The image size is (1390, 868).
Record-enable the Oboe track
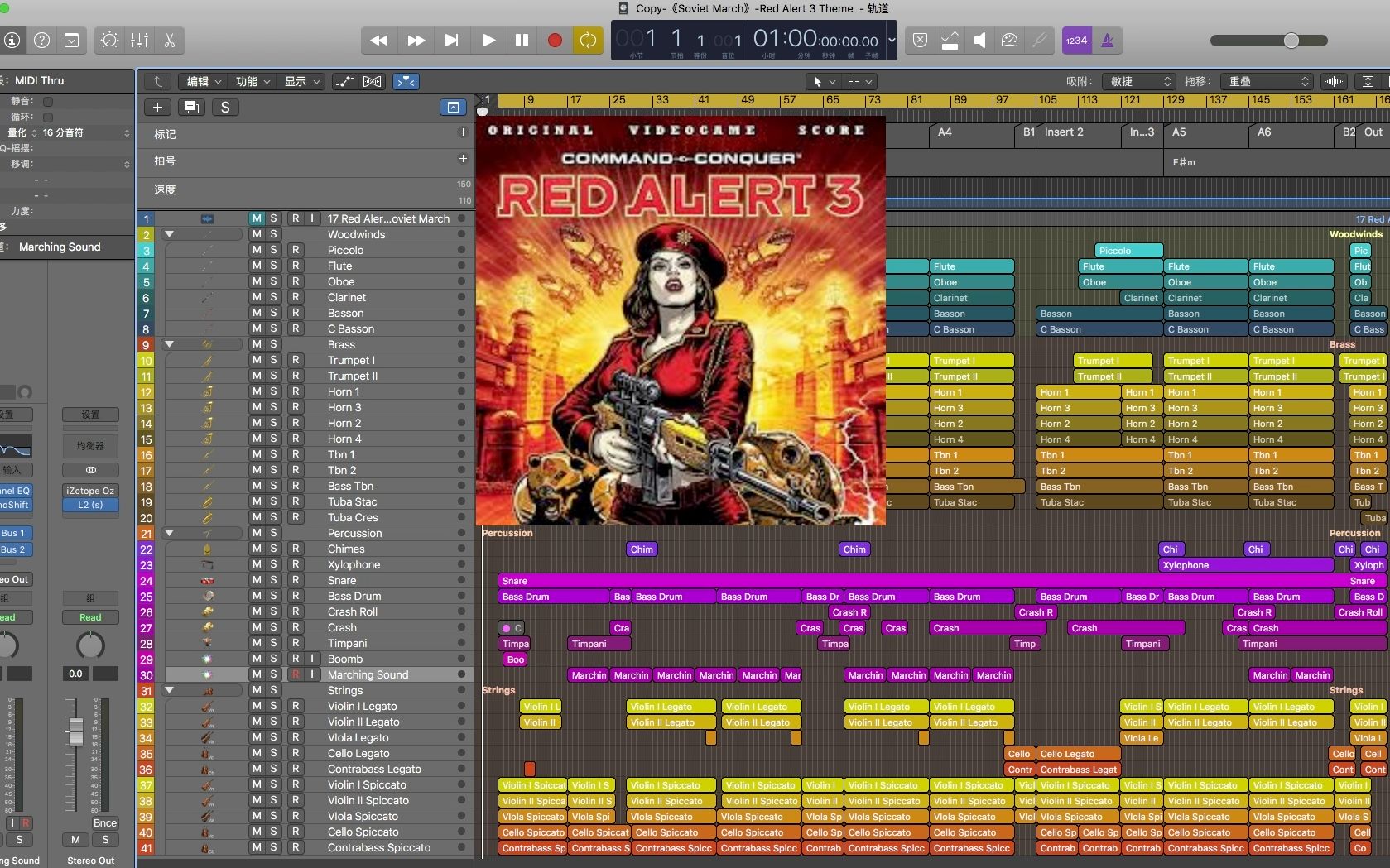click(x=296, y=281)
